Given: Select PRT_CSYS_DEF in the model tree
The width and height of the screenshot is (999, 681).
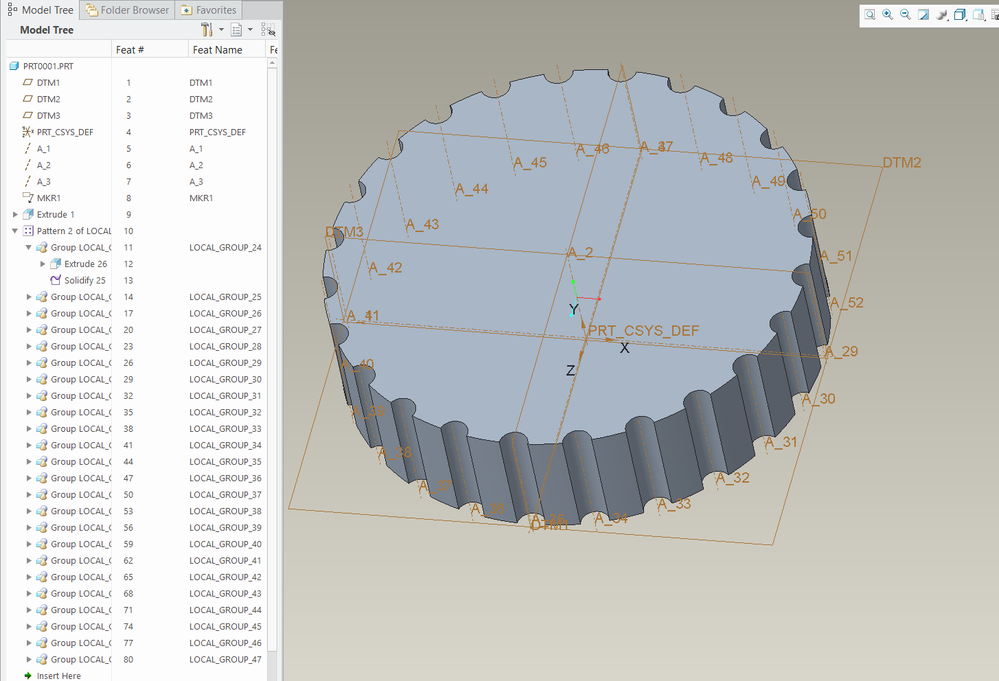Looking at the screenshot, I should (x=64, y=132).
